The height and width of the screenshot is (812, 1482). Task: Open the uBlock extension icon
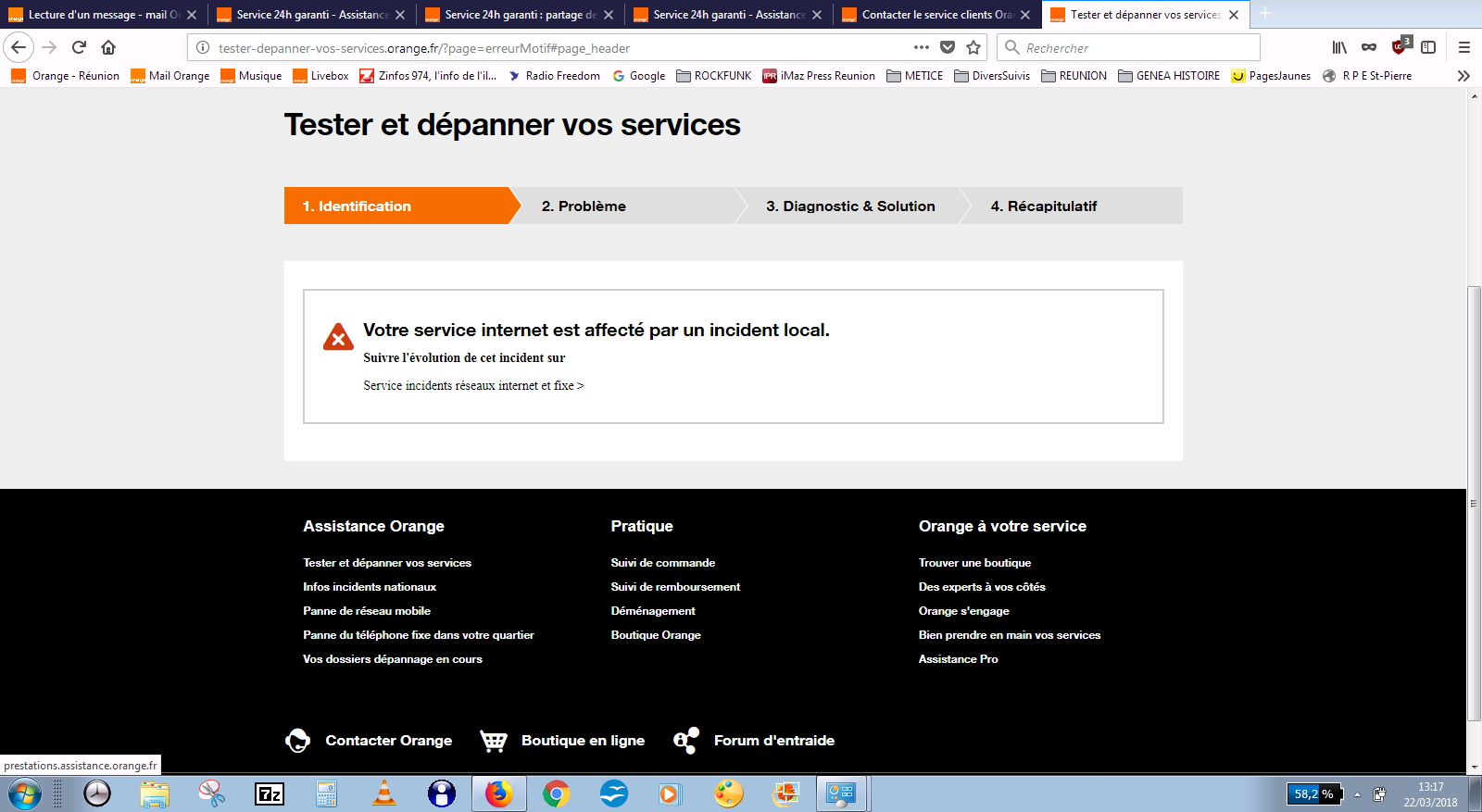pos(1400,47)
